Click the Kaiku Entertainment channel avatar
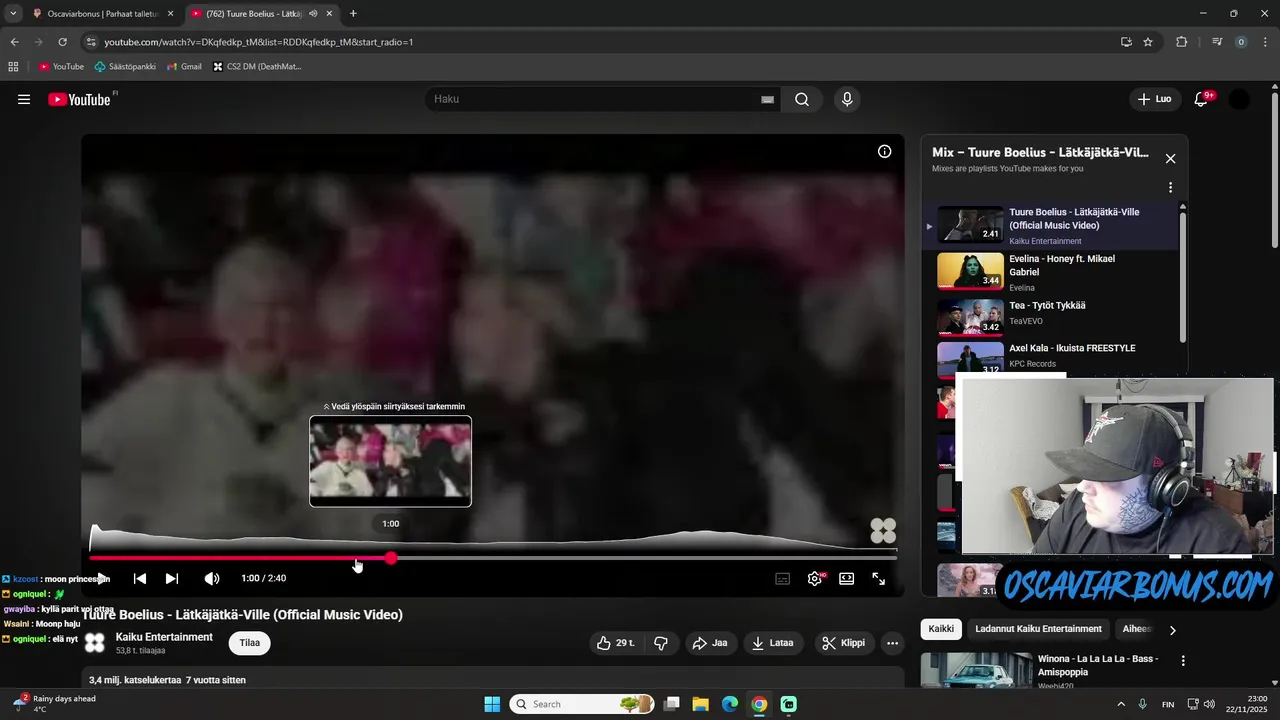The width and height of the screenshot is (1280, 720). point(95,643)
